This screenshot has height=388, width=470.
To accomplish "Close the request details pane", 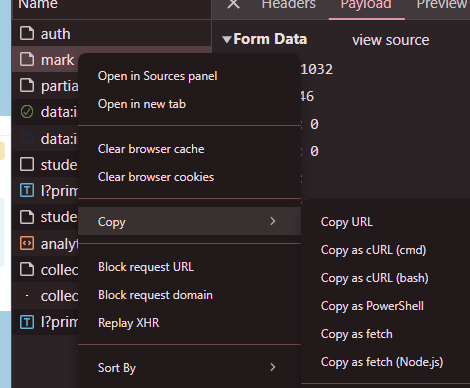I will pos(233,4).
